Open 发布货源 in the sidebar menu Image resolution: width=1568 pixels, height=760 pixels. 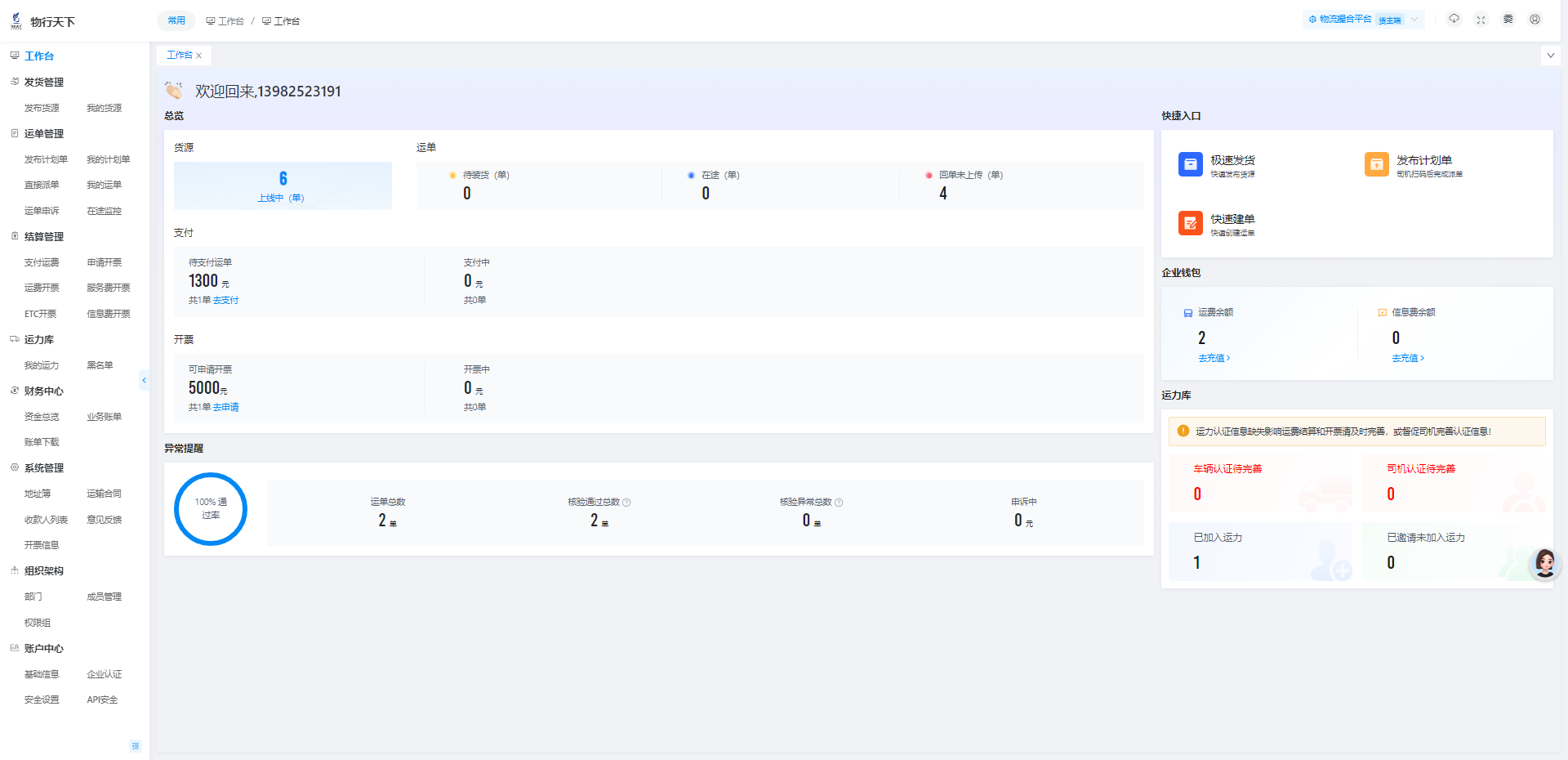point(42,108)
